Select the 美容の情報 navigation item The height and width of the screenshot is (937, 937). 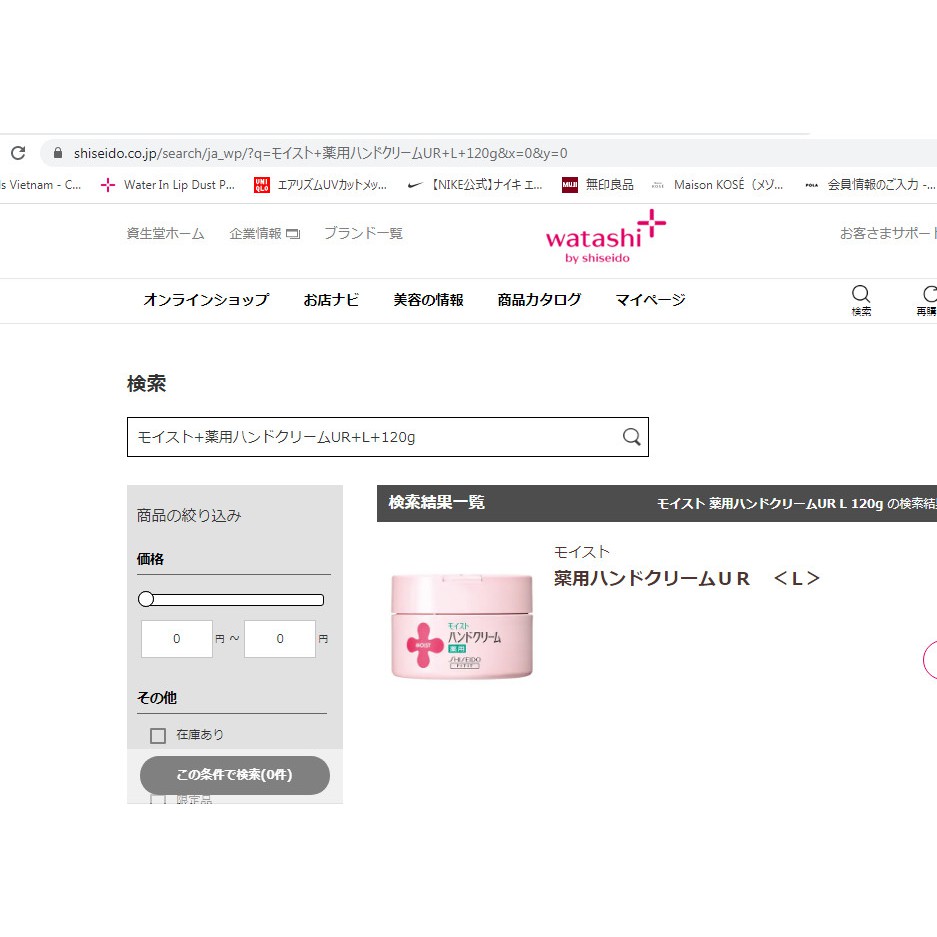pyautogui.click(x=429, y=300)
